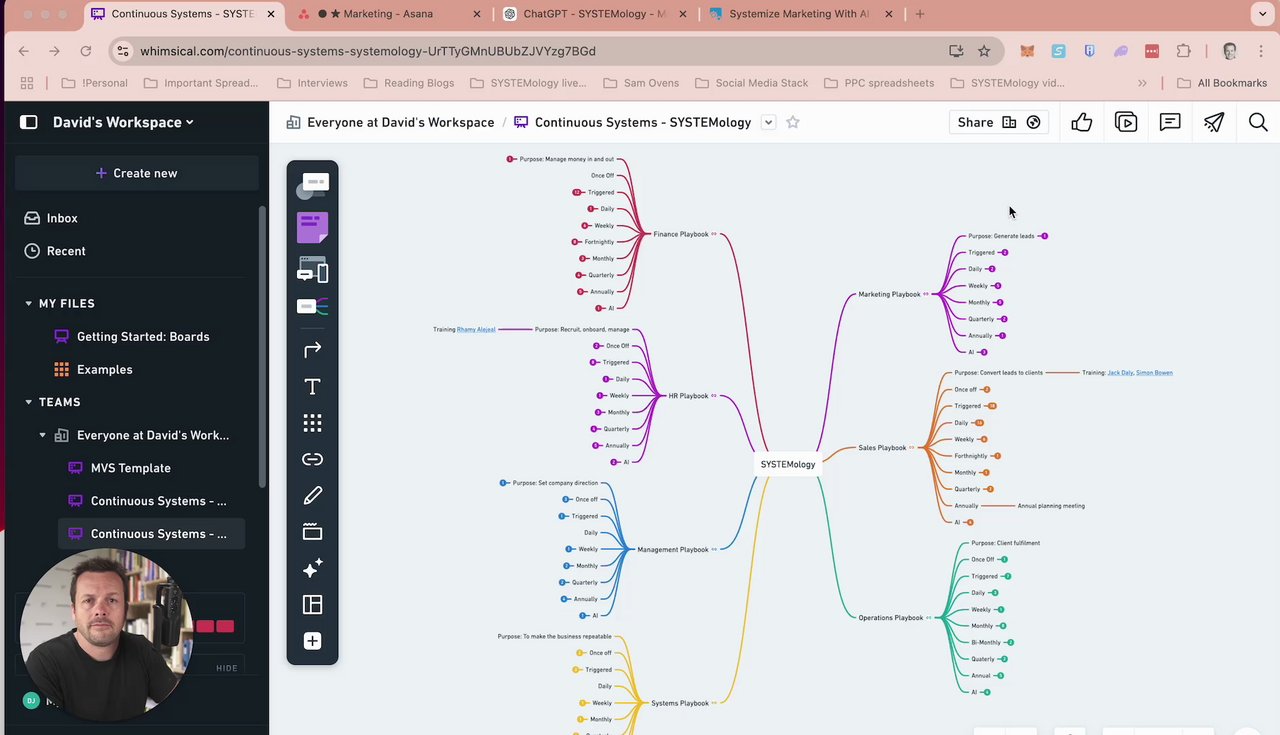This screenshot has height=735, width=1280.
Task: Open the dotted grid elements tool
Action: (312, 423)
